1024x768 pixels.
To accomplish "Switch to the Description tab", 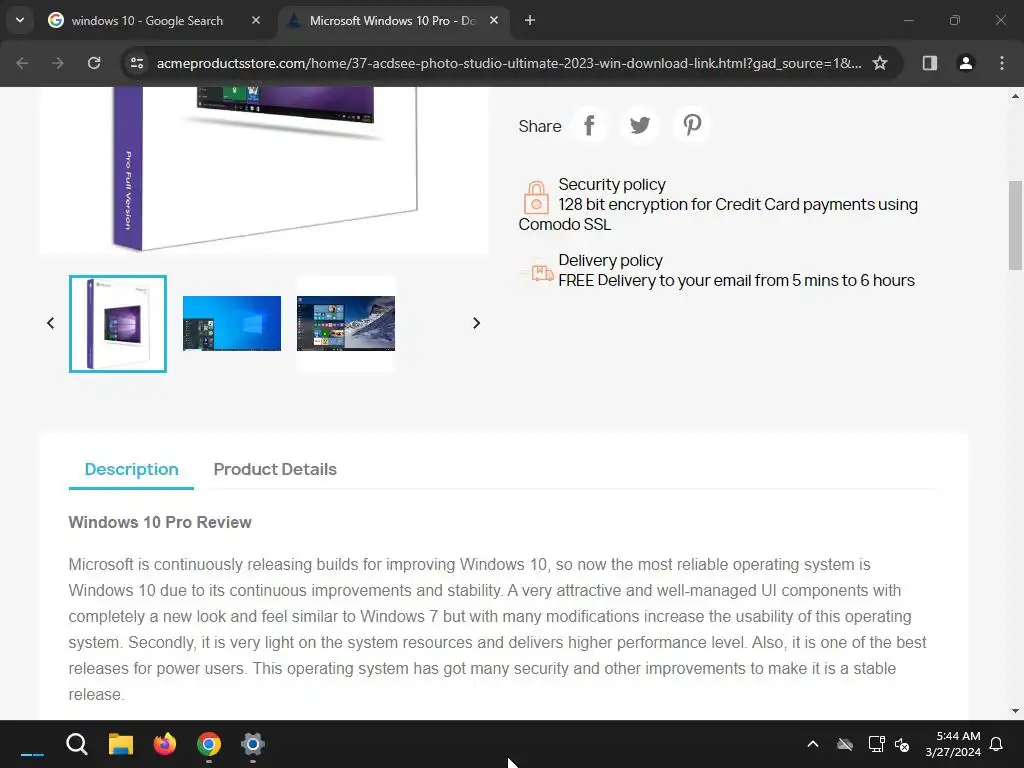I will tap(131, 470).
